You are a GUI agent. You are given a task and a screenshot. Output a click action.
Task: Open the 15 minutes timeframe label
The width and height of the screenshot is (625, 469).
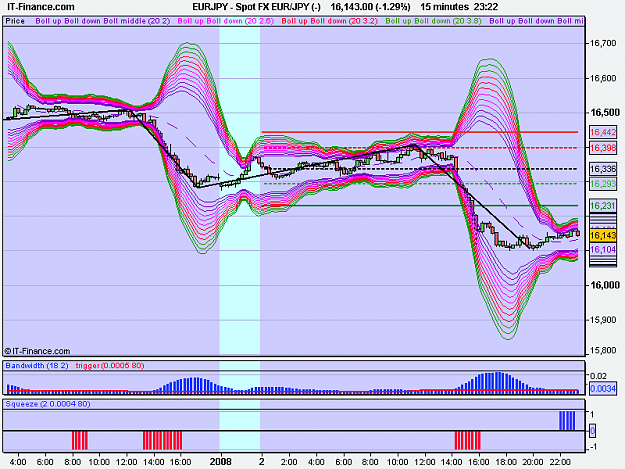pos(444,7)
